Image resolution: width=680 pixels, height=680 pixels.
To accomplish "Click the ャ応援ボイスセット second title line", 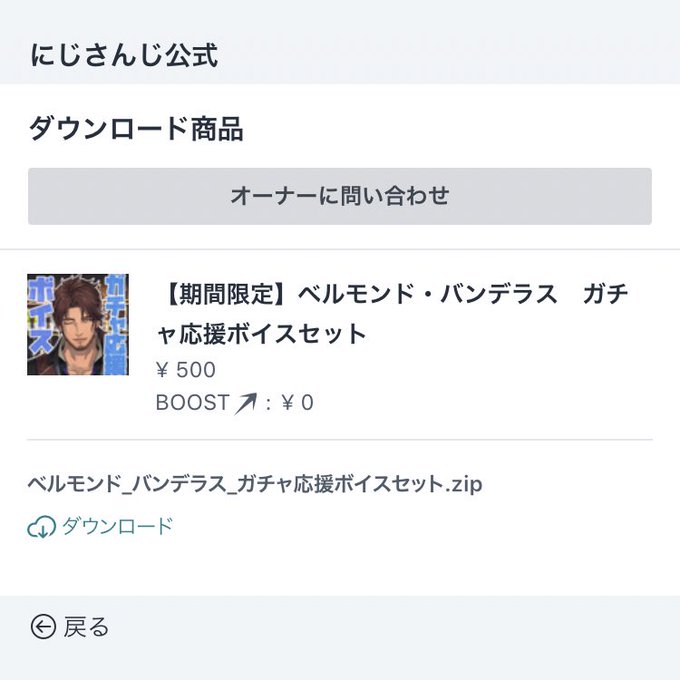I will (262, 334).
